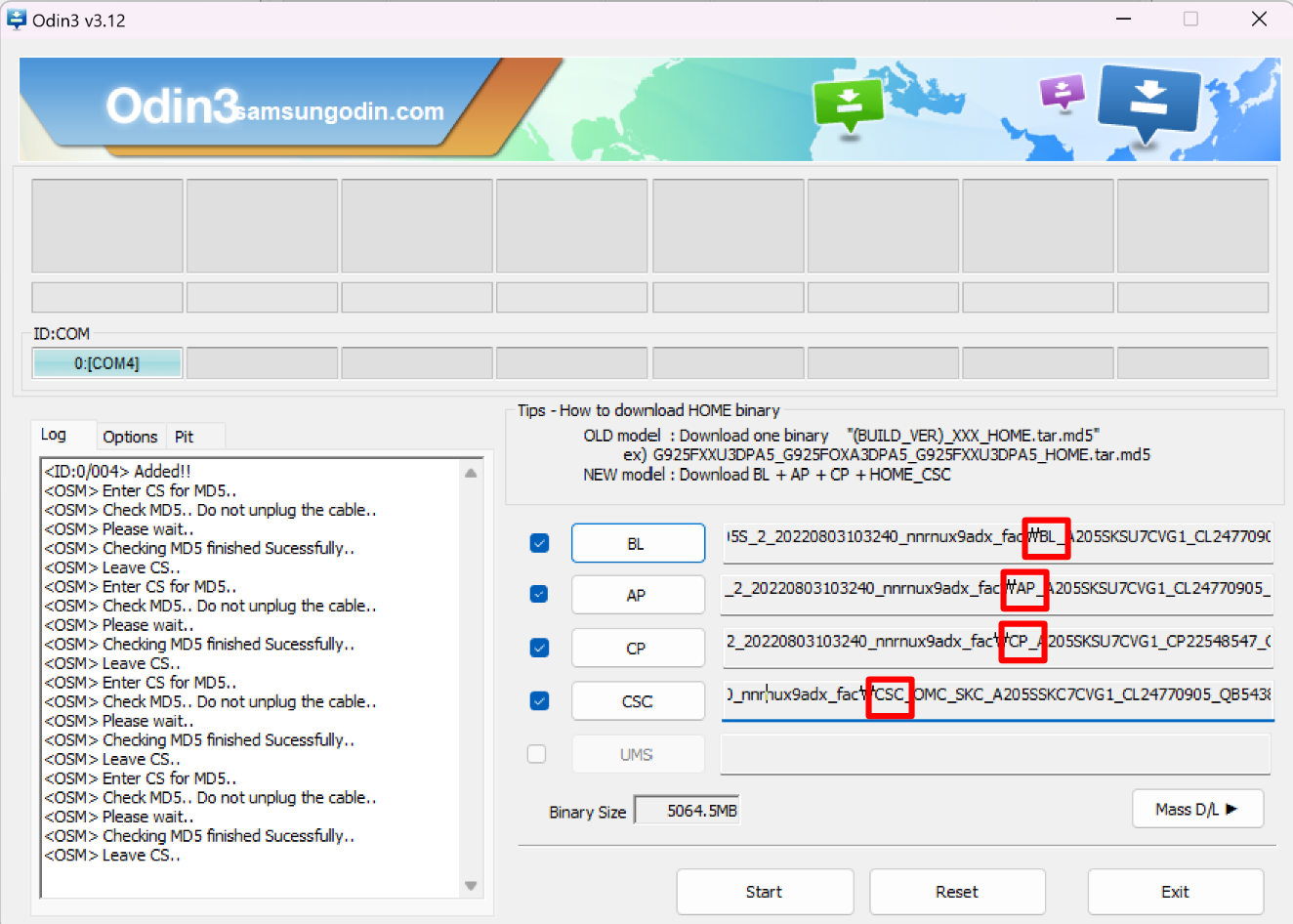Image resolution: width=1293 pixels, height=924 pixels.
Task: Click the large blue download icon in banner
Action: (1148, 104)
